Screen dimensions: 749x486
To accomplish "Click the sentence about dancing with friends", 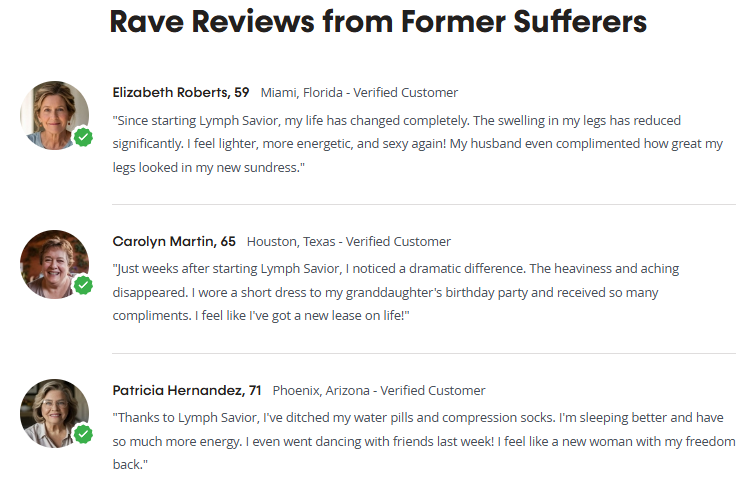I will [x=370, y=441].
